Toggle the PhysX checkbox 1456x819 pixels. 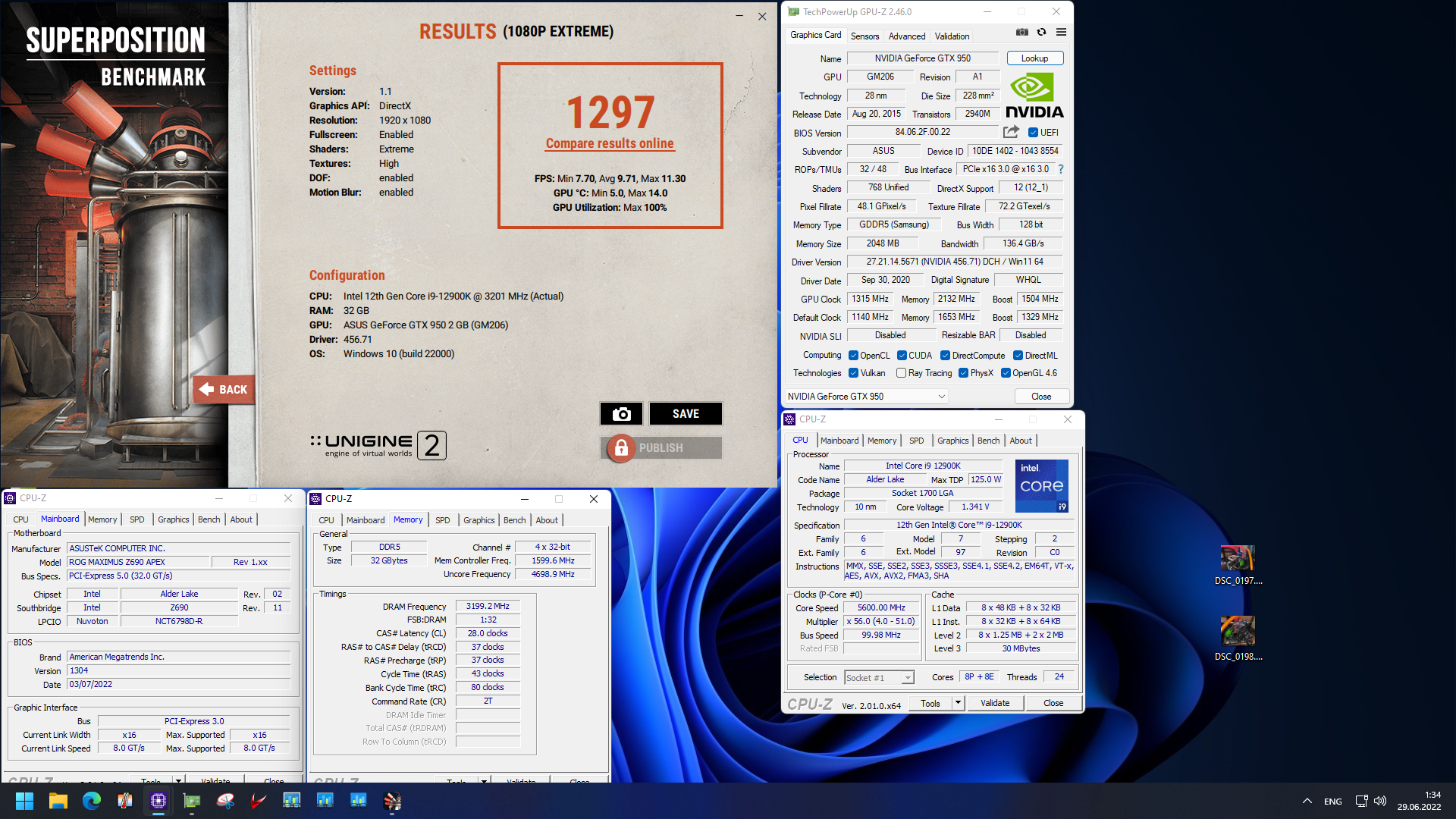click(964, 373)
